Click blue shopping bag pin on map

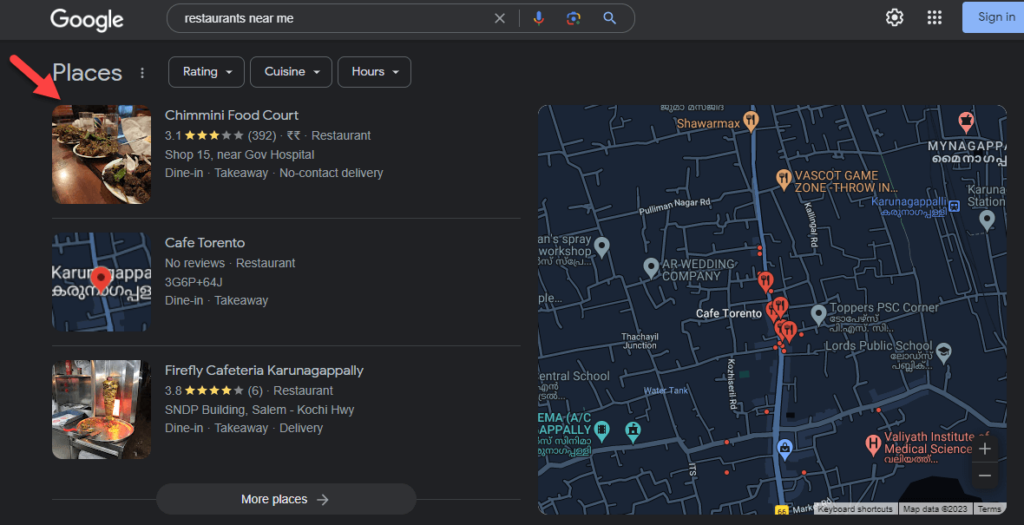click(x=784, y=448)
